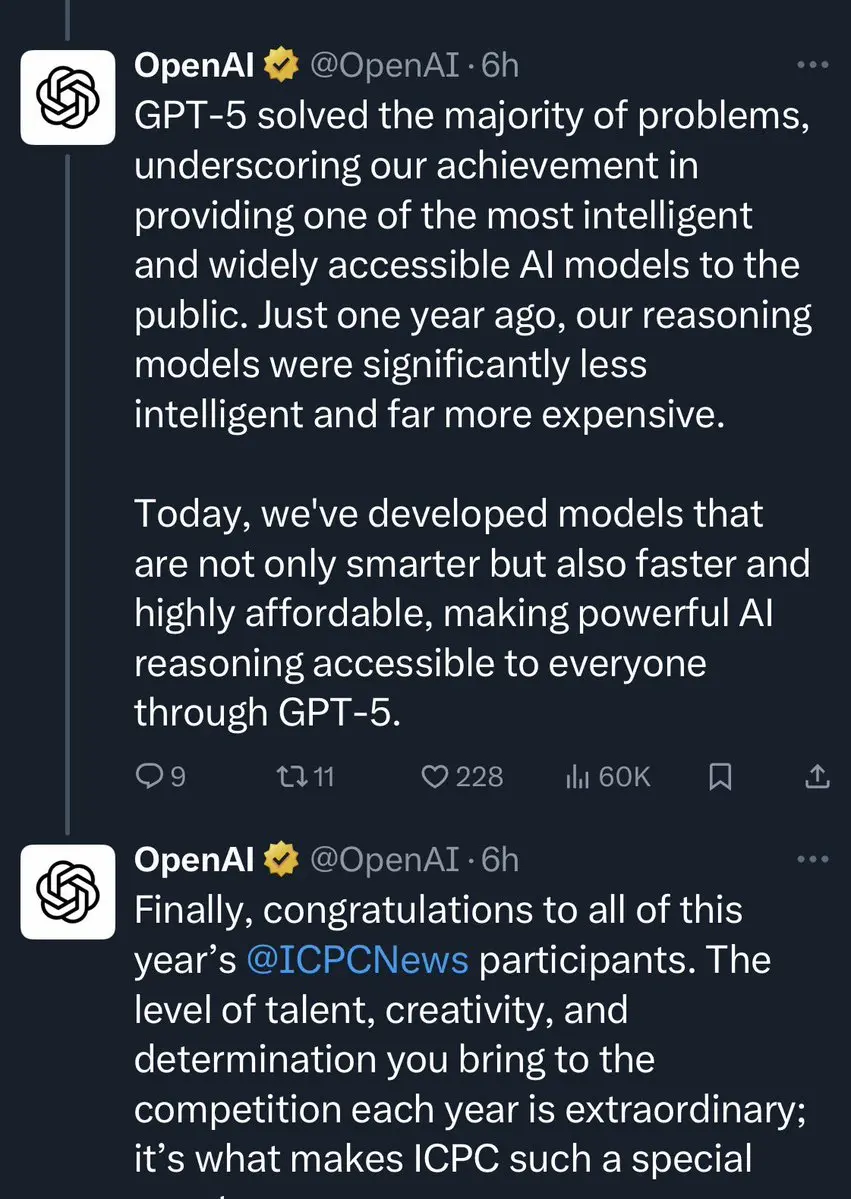851x1199 pixels.
Task: Share the GPT-5 tweet via share icon
Action: pos(817,777)
